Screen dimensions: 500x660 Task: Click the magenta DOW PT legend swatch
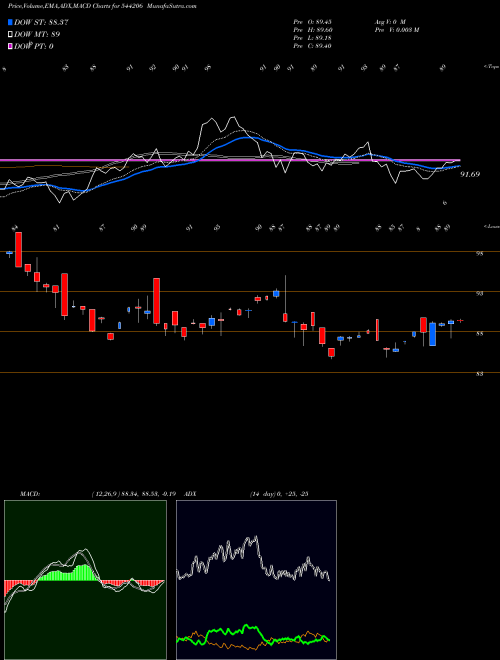coord(10,46)
